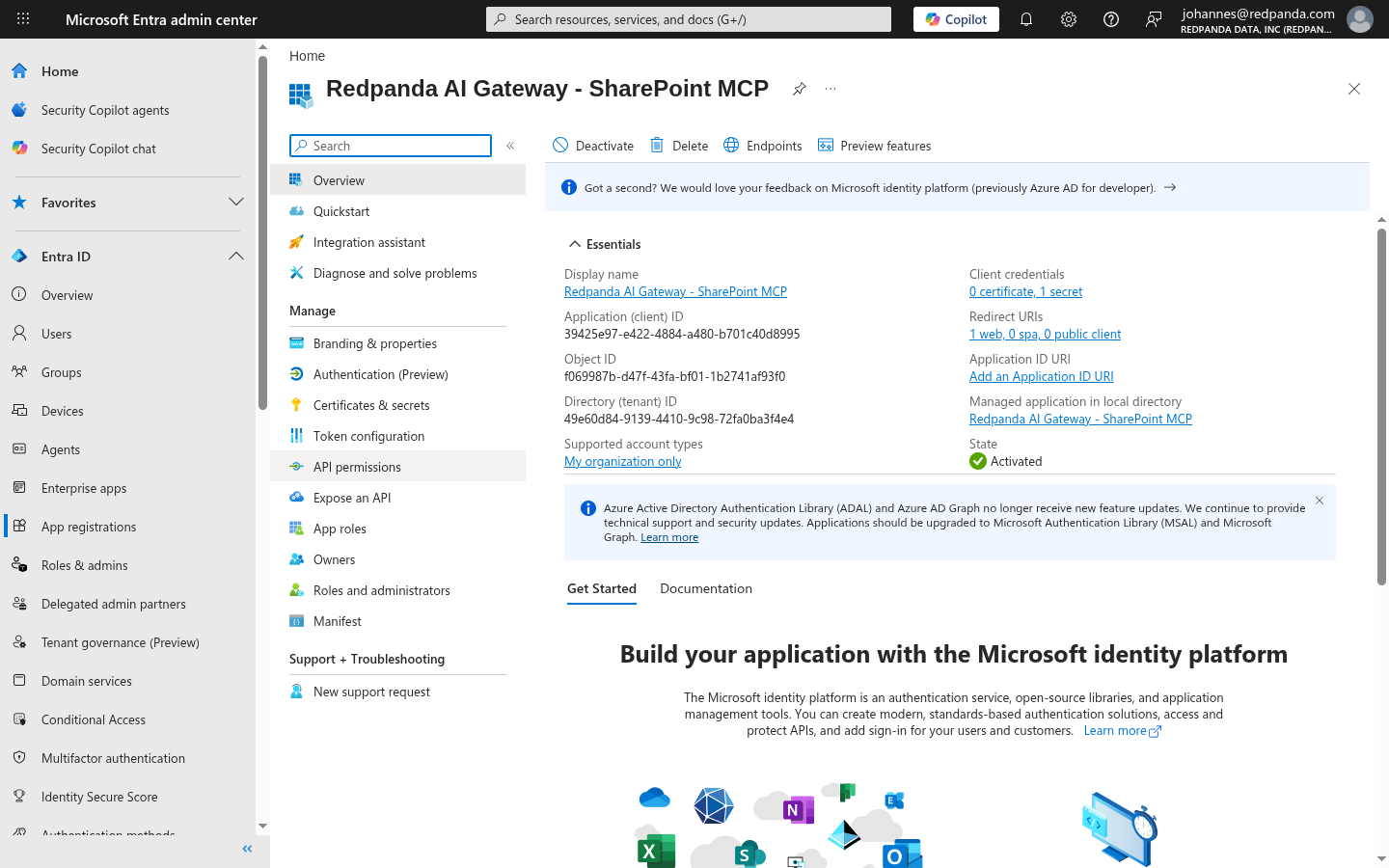
Task: Open Roles & admins
Action: tap(127, 565)
